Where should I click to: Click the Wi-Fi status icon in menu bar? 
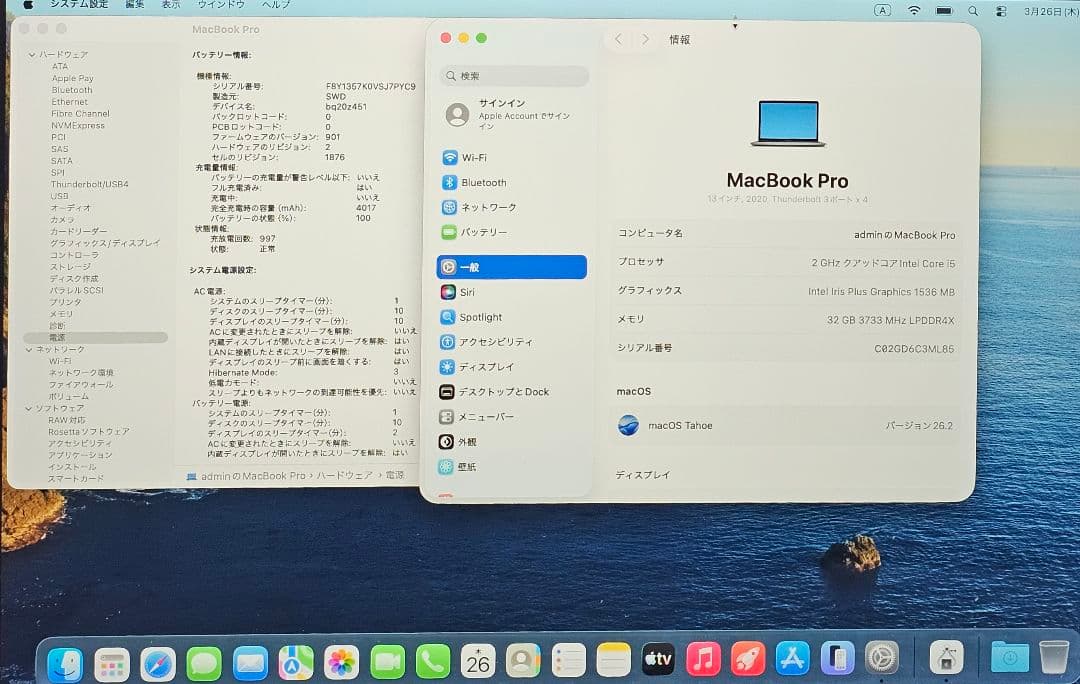[x=913, y=10]
